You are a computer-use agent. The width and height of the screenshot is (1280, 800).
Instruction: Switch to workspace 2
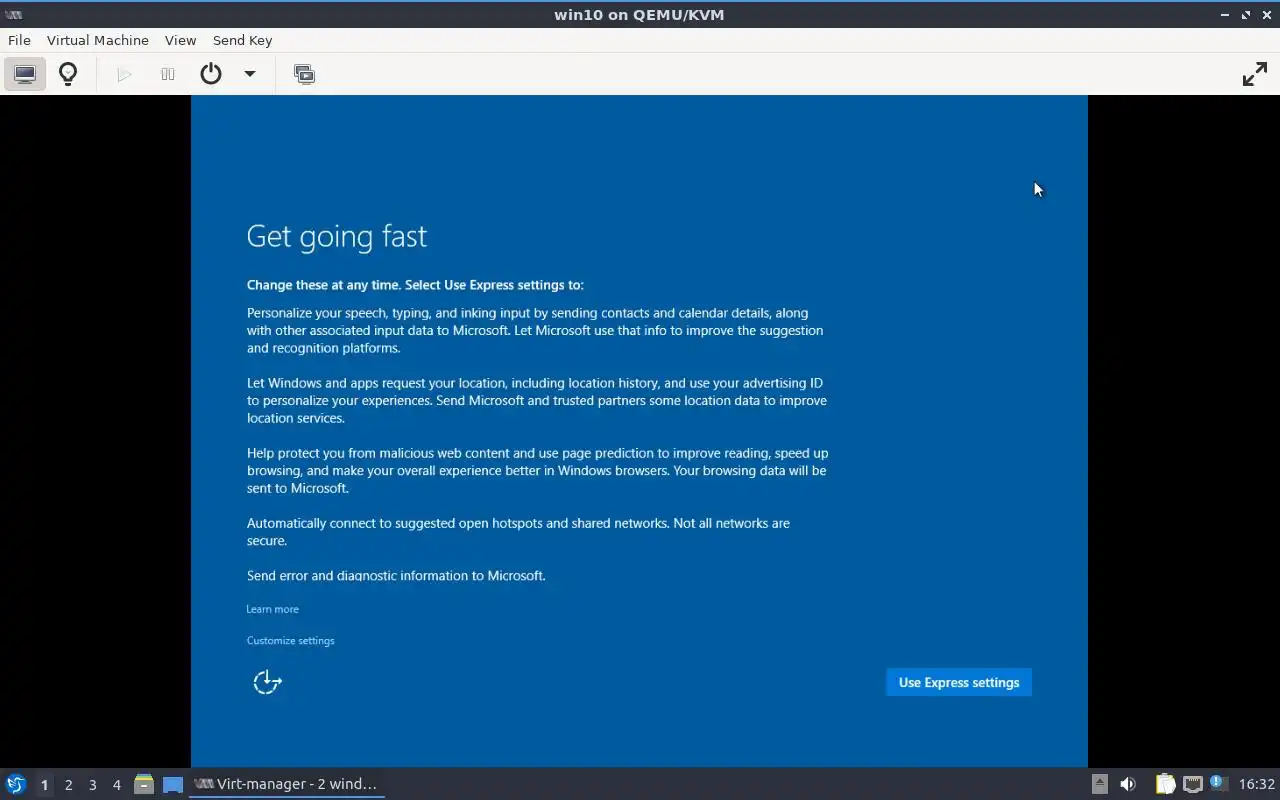[x=68, y=785]
